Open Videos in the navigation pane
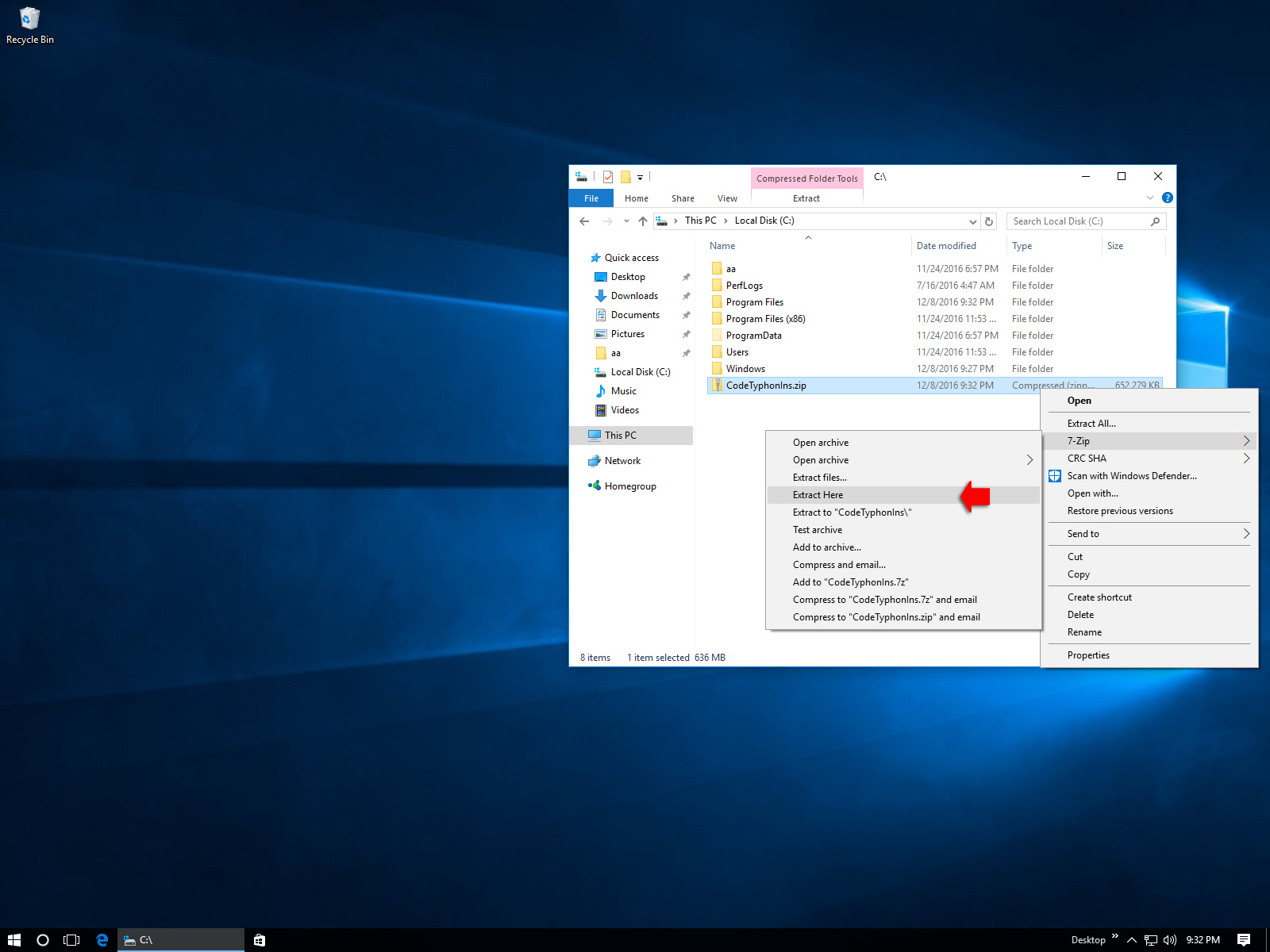The image size is (1270, 952). [x=625, y=410]
